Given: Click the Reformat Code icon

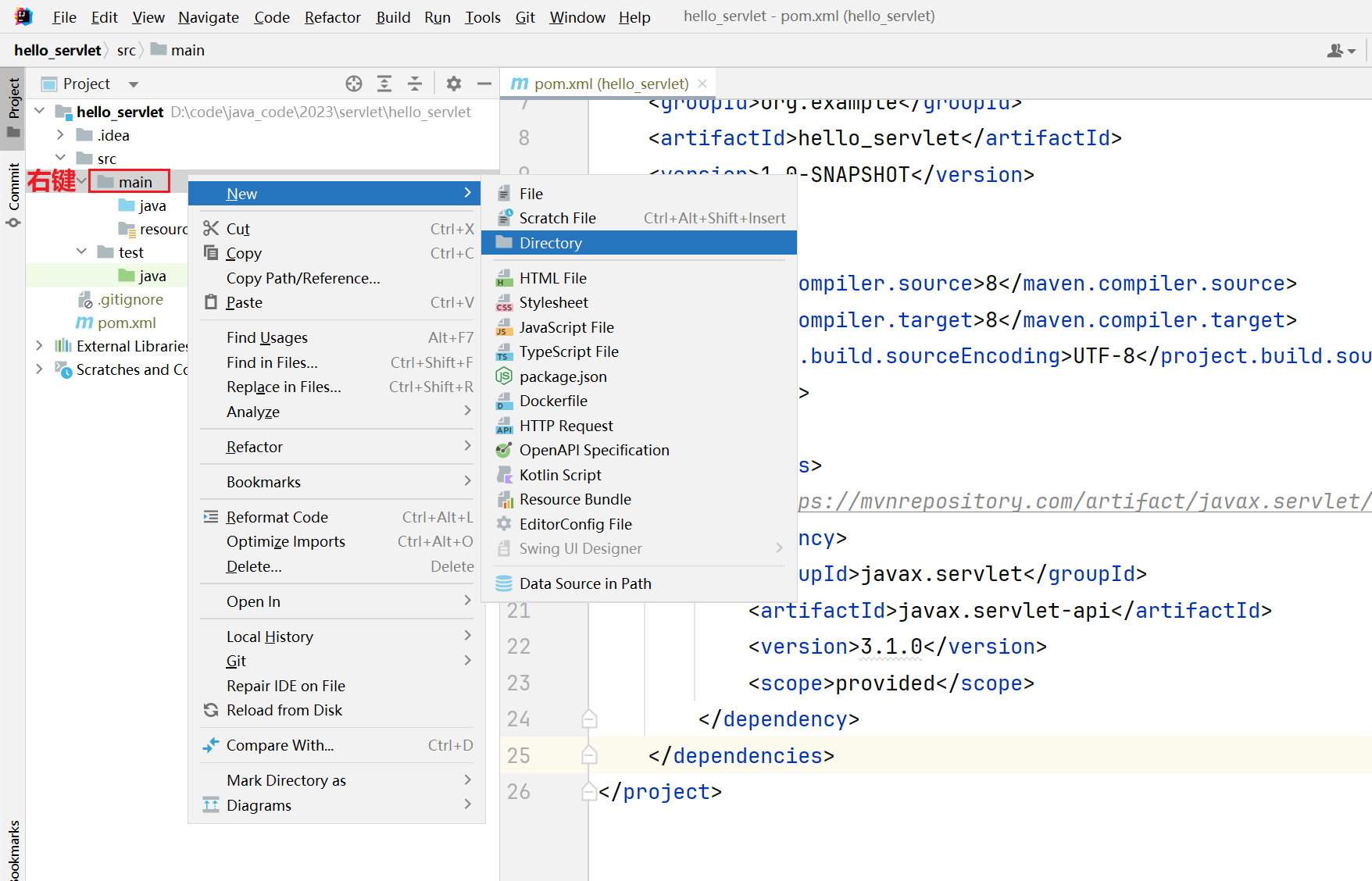Looking at the screenshot, I should 211,516.
